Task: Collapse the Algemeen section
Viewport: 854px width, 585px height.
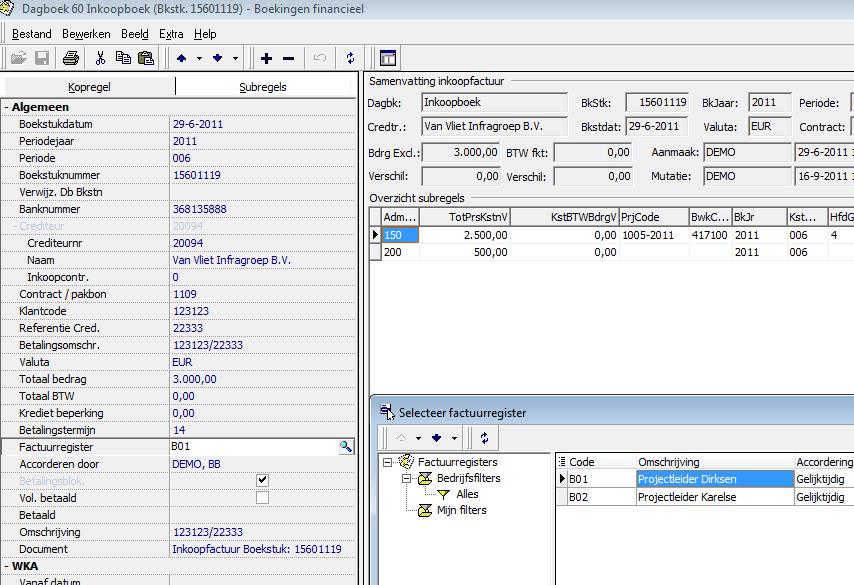Action: pos(7,107)
